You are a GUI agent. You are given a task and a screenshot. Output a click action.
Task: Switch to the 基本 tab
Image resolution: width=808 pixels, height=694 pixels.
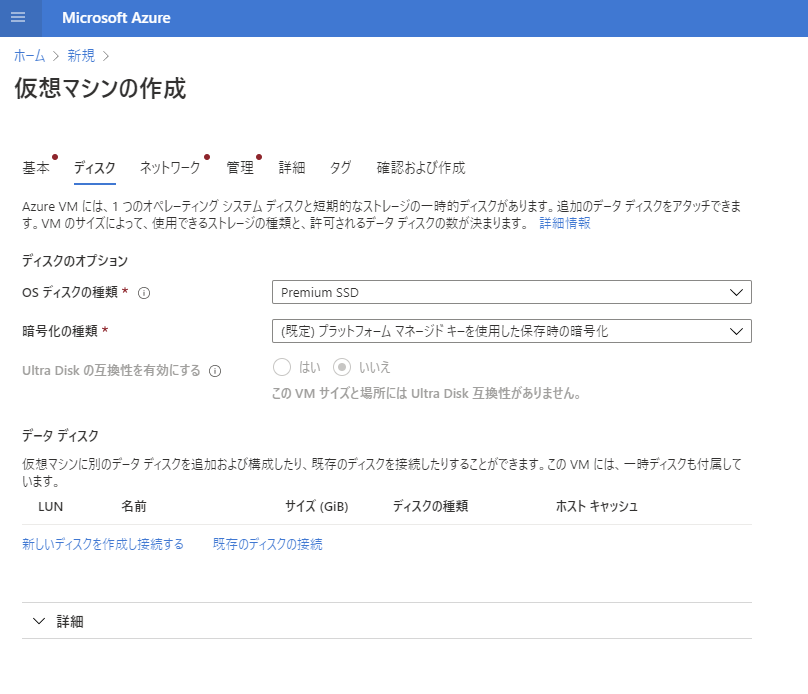[x=36, y=168]
